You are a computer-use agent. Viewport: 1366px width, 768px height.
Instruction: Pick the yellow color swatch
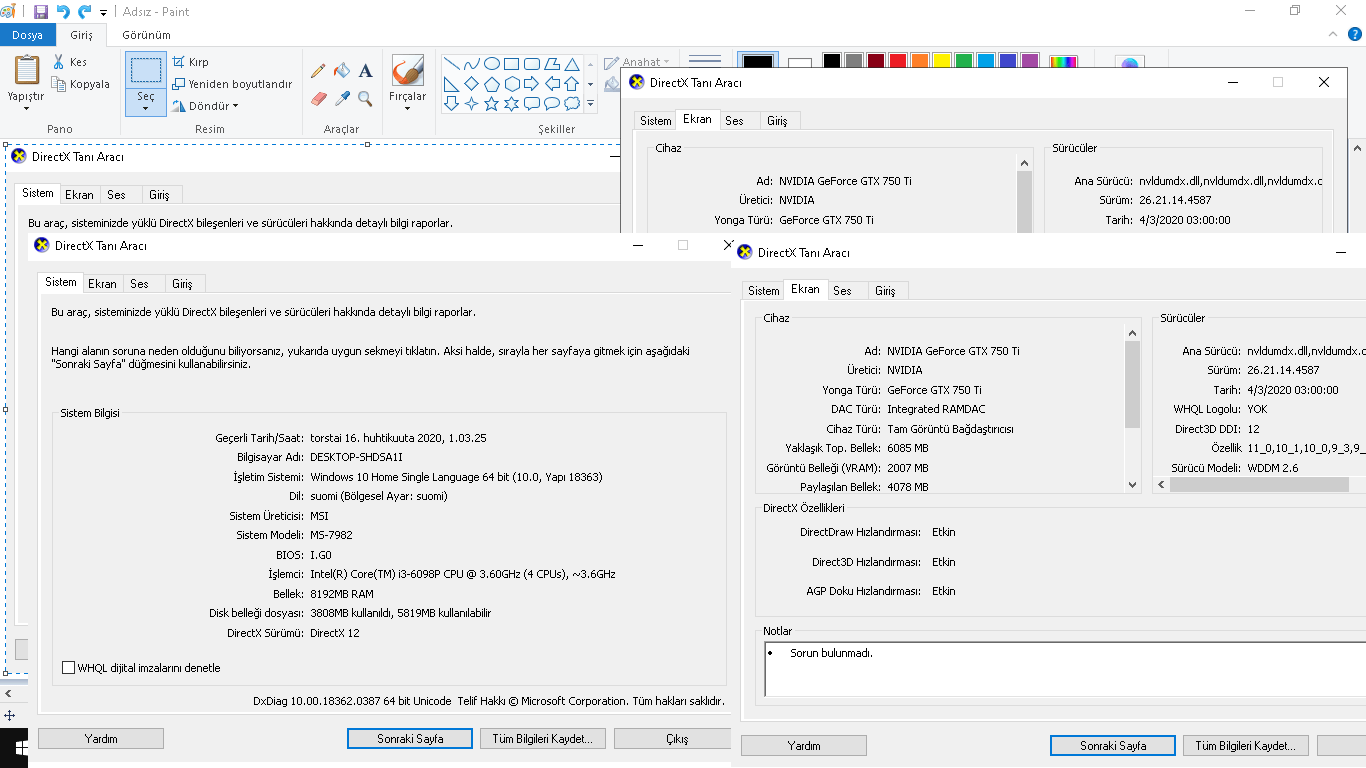coord(941,62)
